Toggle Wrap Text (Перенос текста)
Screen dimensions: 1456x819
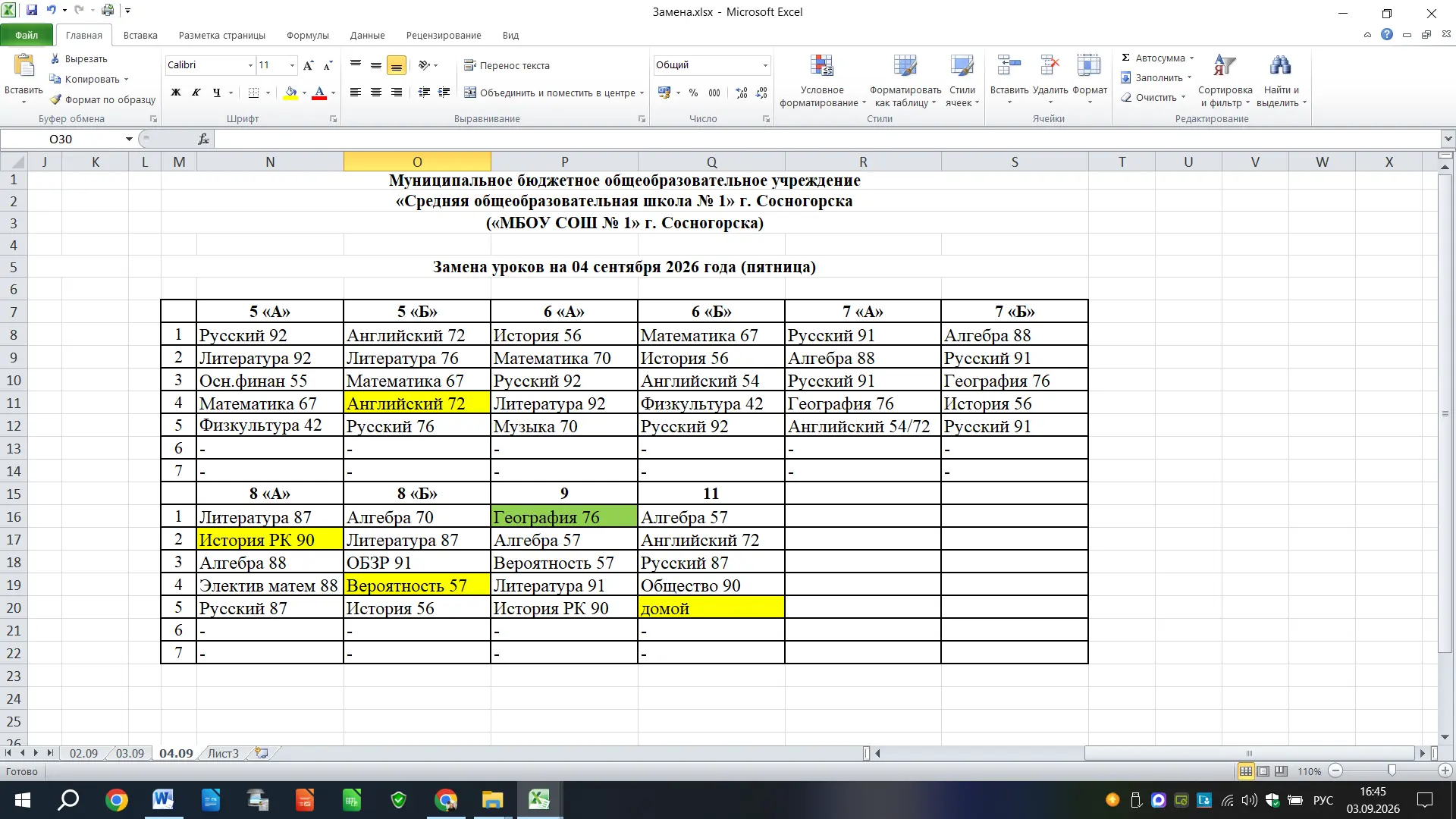coord(507,65)
